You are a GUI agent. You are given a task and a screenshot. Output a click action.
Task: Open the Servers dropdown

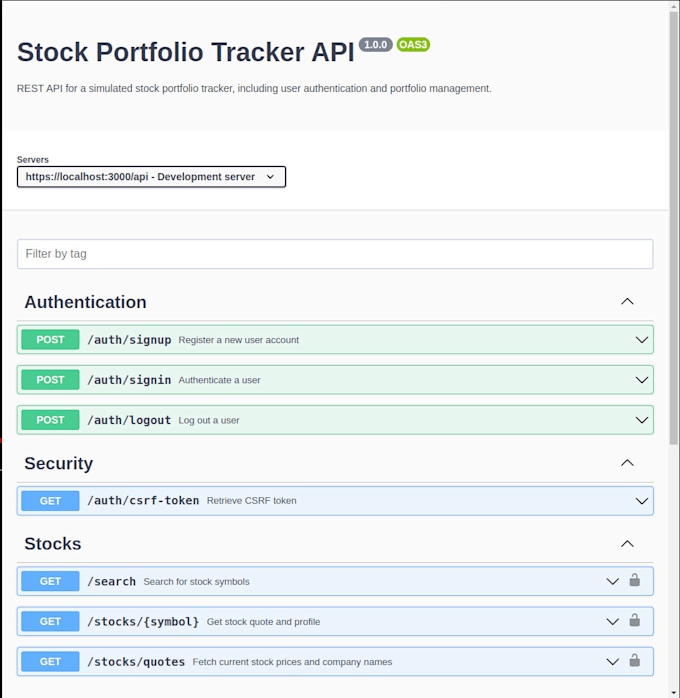(151, 177)
